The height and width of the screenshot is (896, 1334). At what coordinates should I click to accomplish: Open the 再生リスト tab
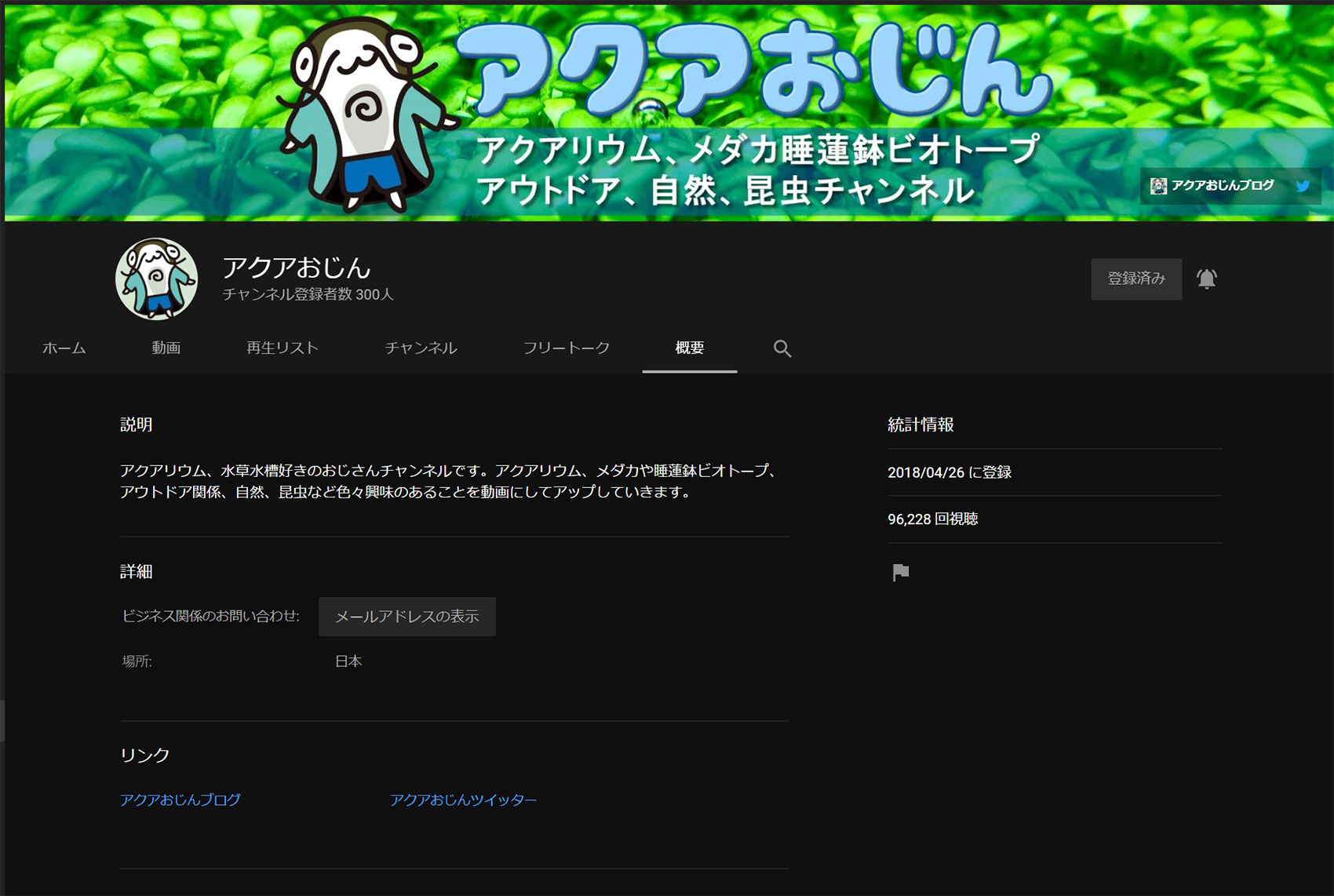coord(282,348)
